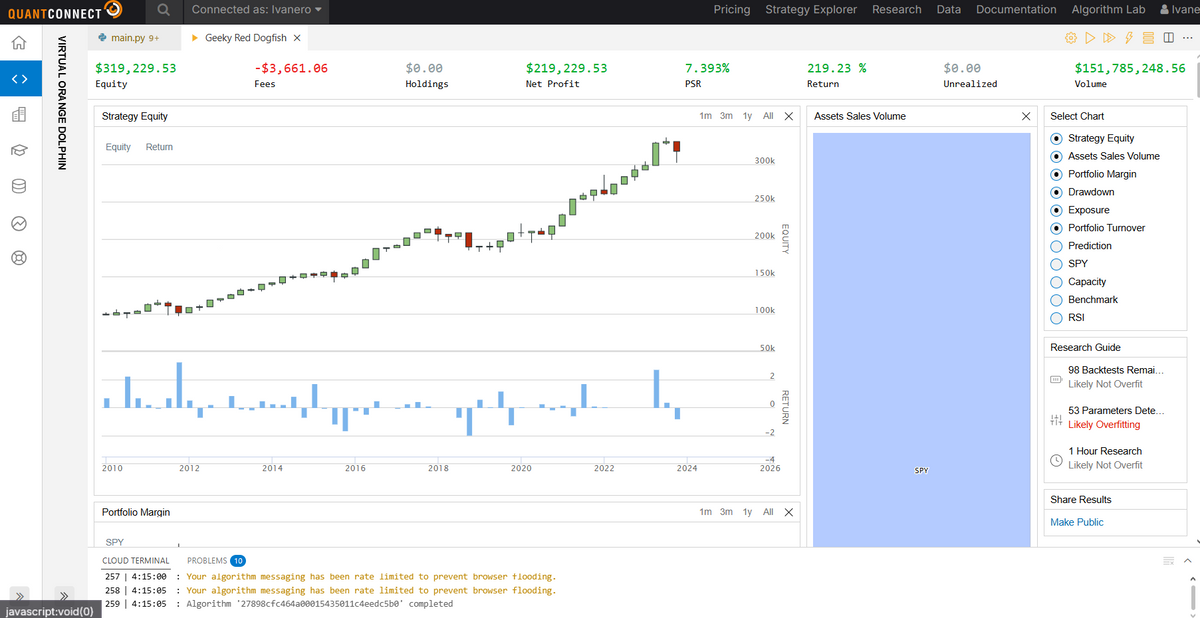Open the Connected as Ivanero dropdown
This screenshot has width=1200, height=618.
[x=257, y=10]
